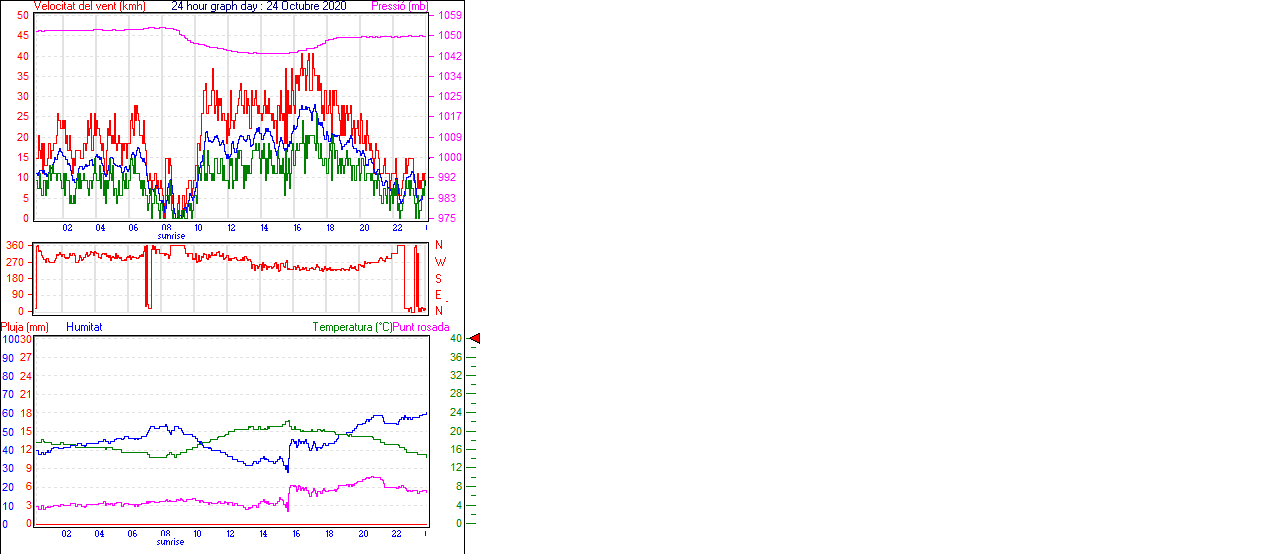Click the magenta 'Punt rosada' legend label

[x=421, y=327]
